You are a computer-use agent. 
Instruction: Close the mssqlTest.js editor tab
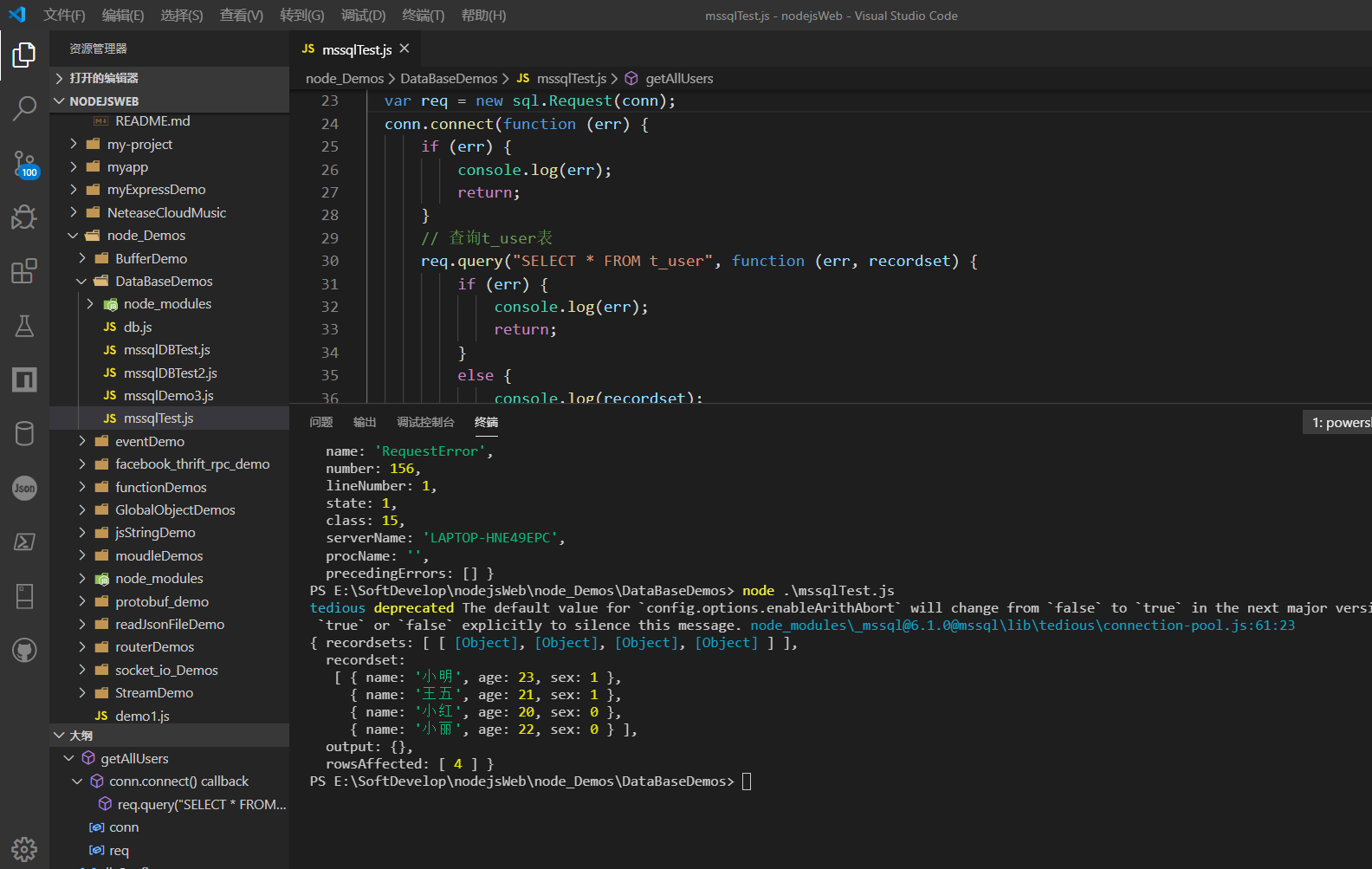pyautogui.click(x=404, y=49)
